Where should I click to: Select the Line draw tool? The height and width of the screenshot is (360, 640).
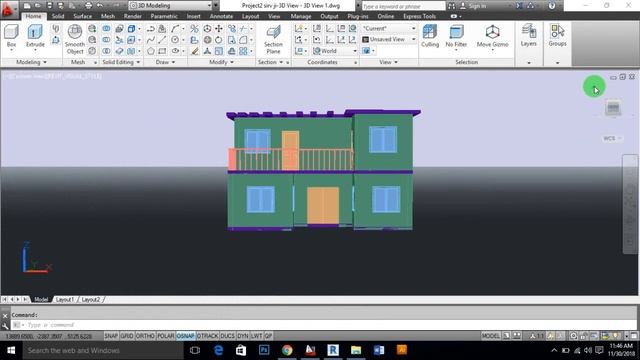(x=162, y=40)
